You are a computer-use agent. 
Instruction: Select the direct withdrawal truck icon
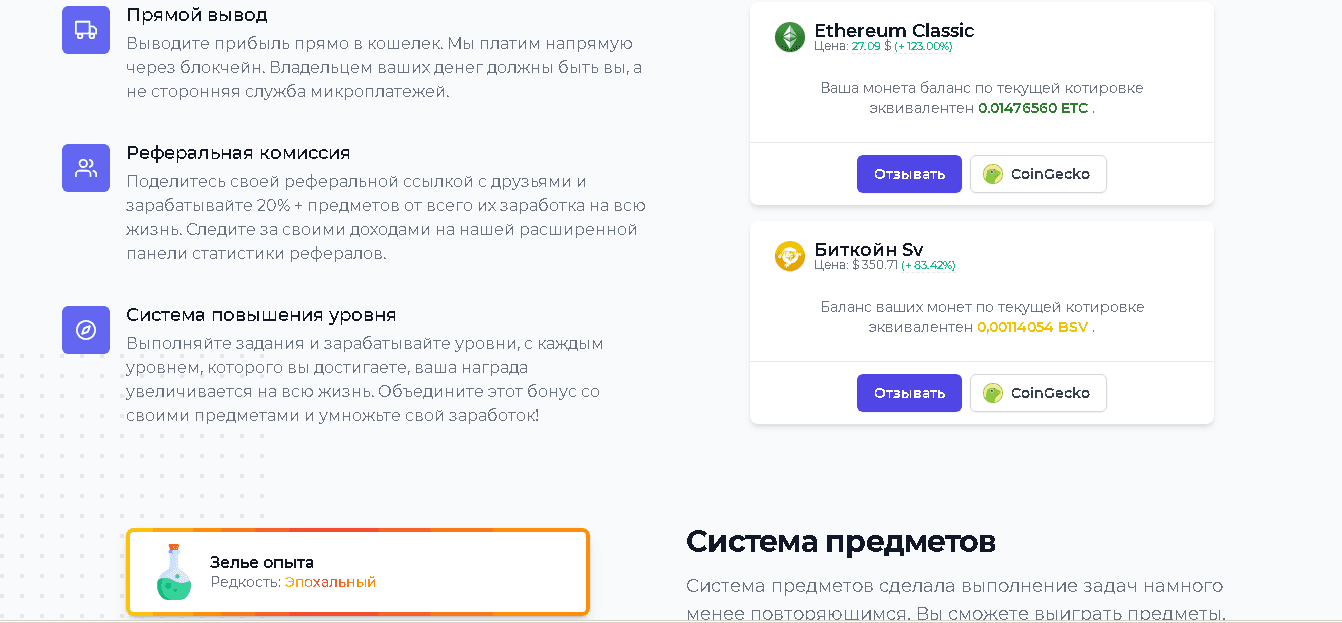pos(85,29)
